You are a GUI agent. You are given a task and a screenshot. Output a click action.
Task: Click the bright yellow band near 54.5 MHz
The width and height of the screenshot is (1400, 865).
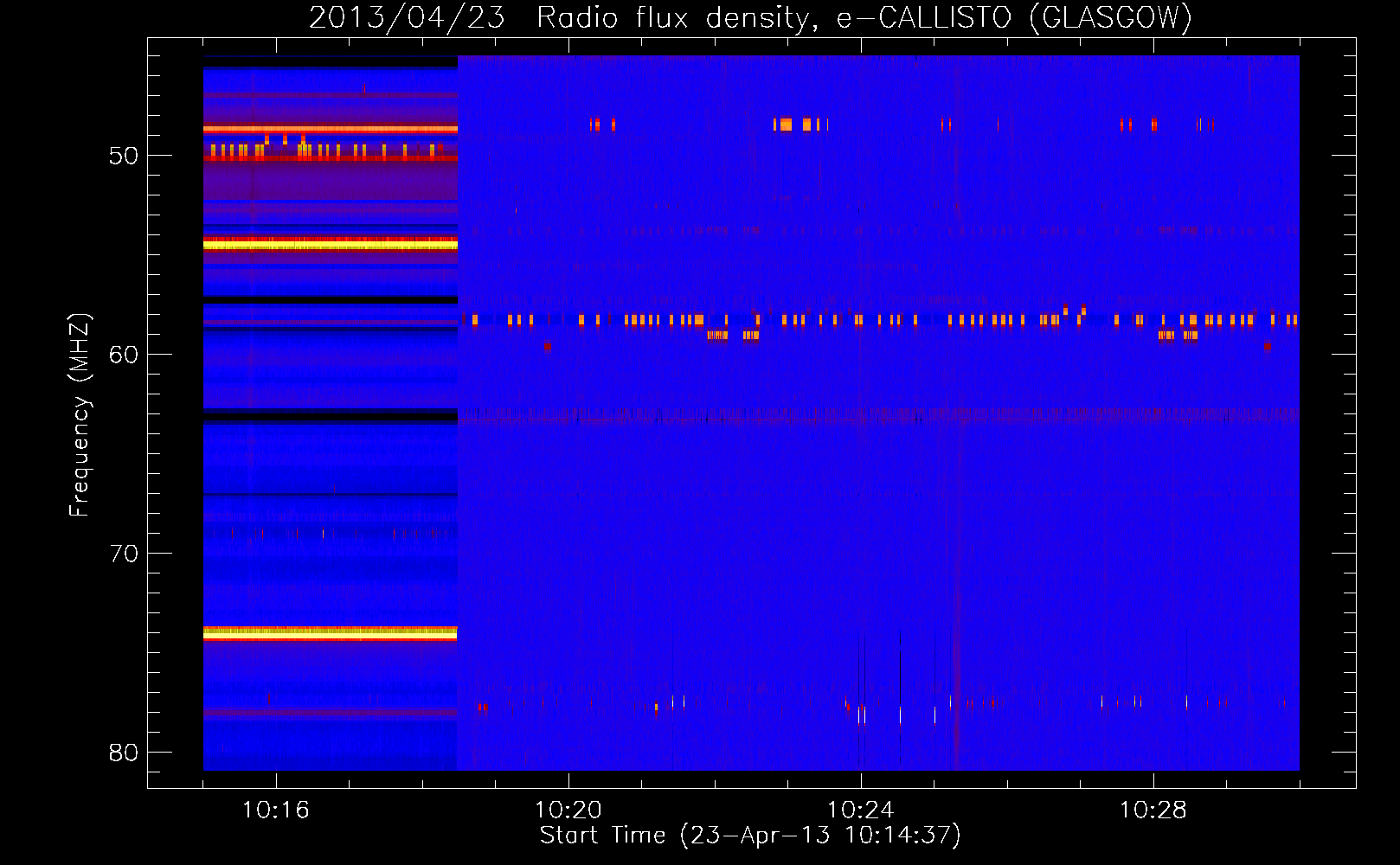330,246
